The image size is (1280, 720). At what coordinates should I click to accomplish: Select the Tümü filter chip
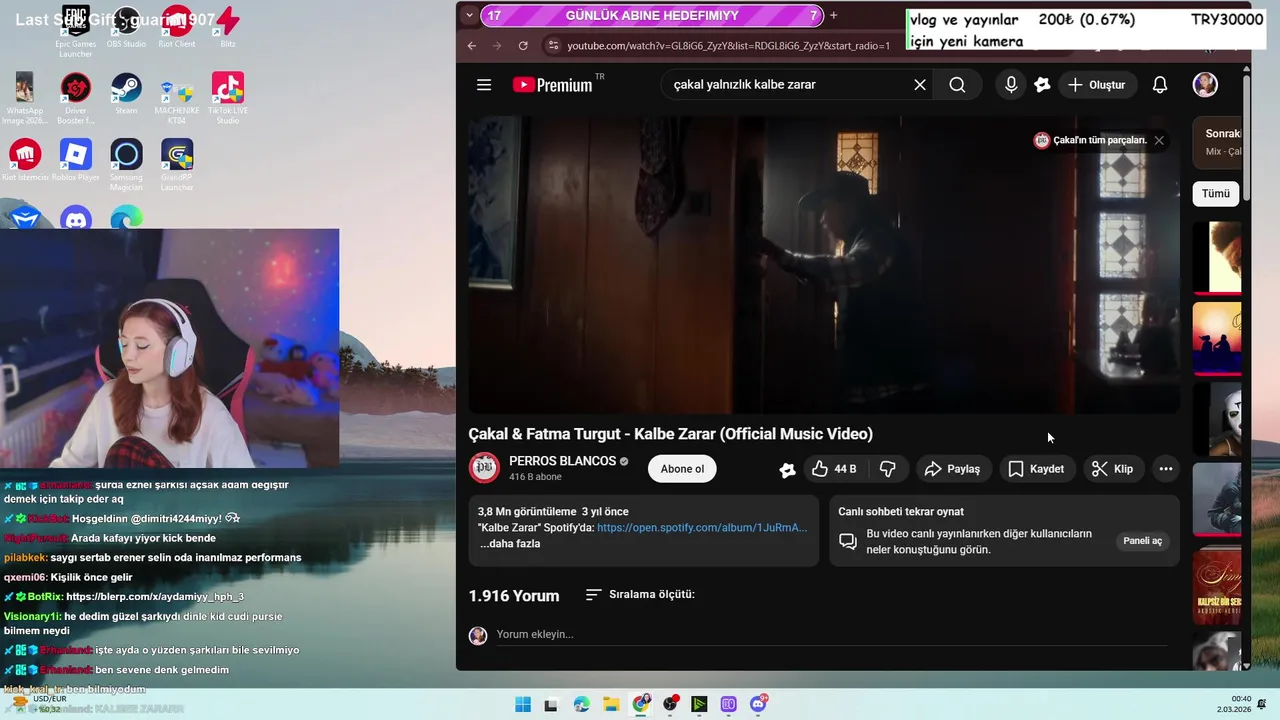click(1216, 194)
